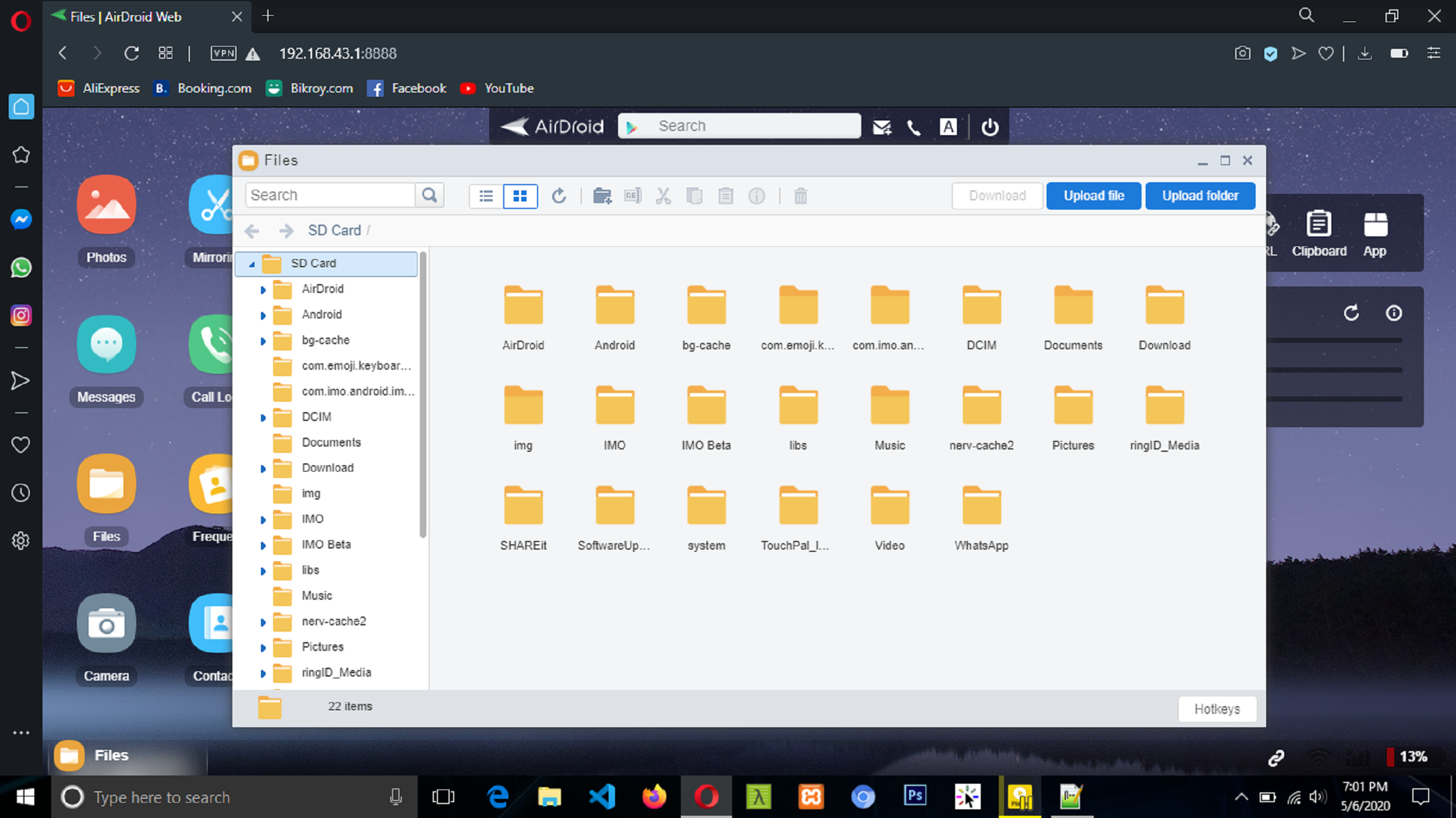
Task: Open the Photos app icon
Action: 106,206
